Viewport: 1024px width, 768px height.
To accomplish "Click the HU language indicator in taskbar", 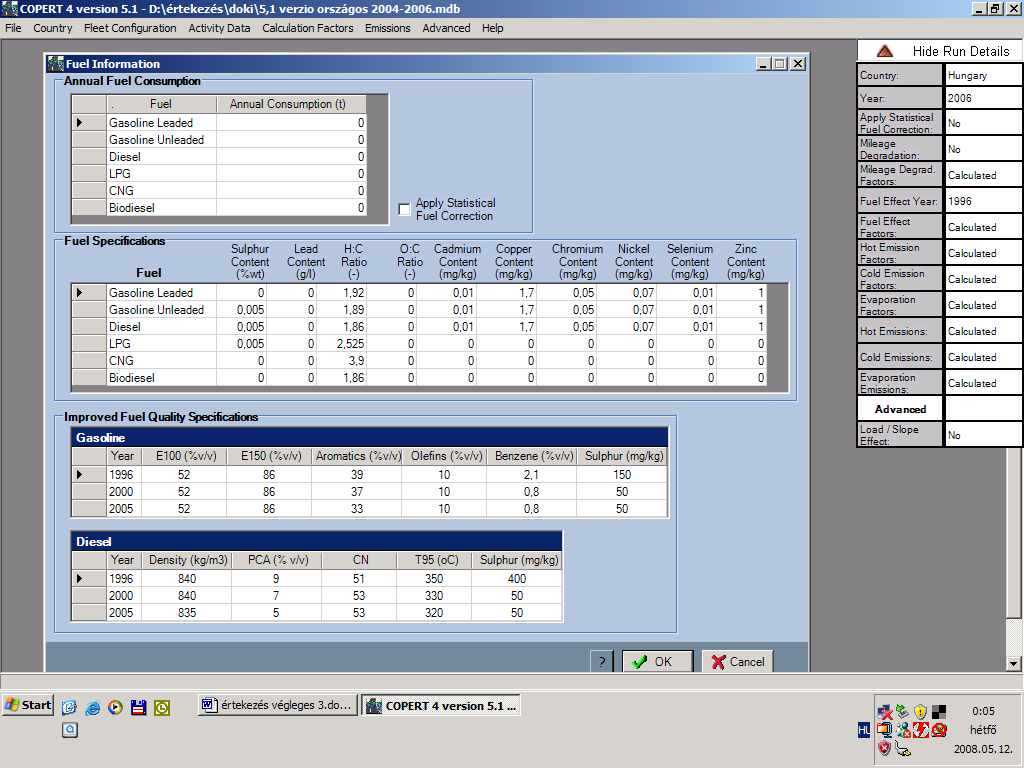I will point(864,730).
